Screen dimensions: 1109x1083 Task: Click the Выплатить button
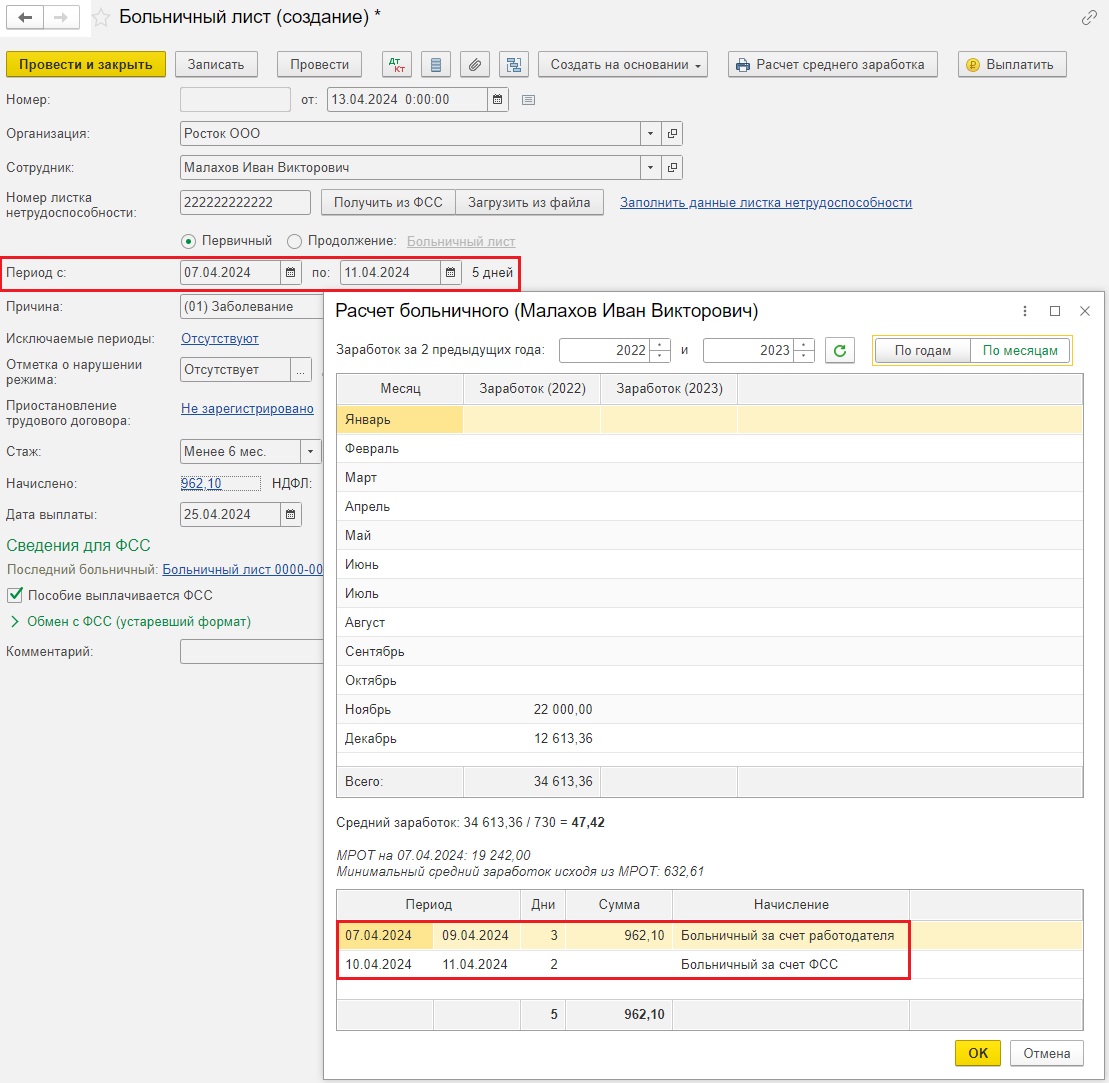[x=1011, y=64]
